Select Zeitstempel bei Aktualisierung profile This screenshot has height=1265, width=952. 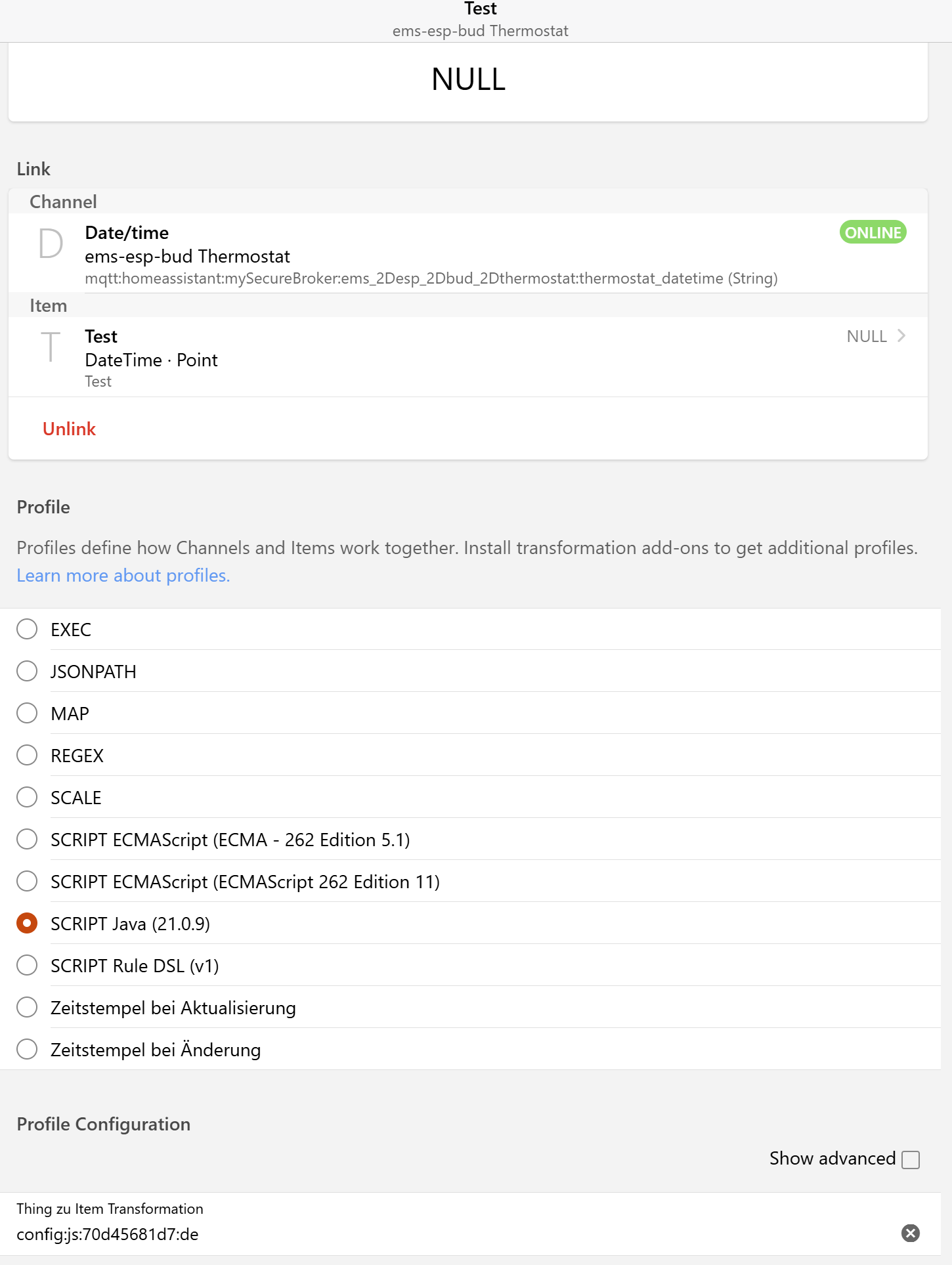pos(27,1007)
